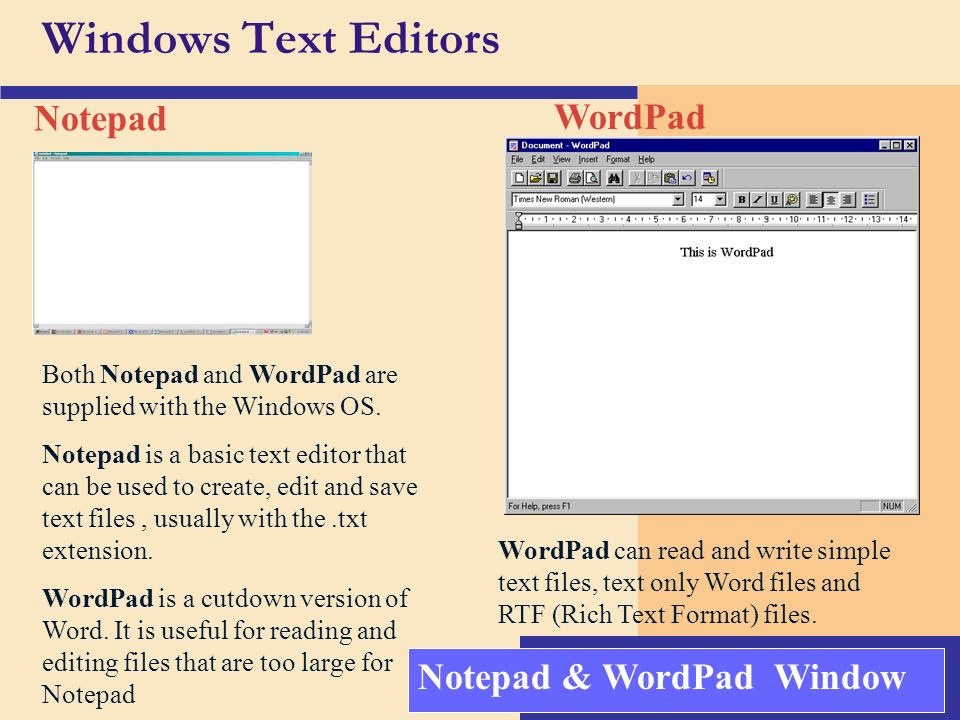
Task: Open the Help menu in WordPad
Action: click(647, 159)
